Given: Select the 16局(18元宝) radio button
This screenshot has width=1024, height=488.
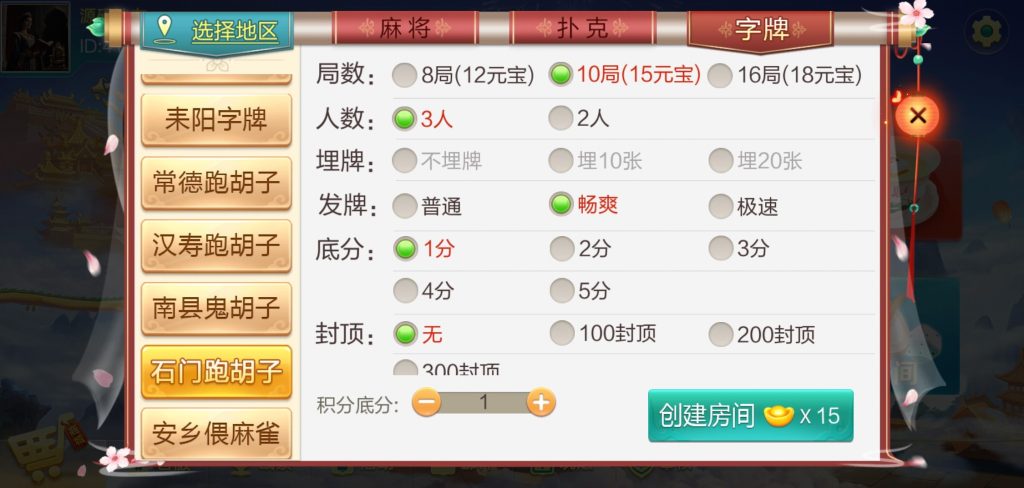Looking at the screenshot, I should pos(784,76).
